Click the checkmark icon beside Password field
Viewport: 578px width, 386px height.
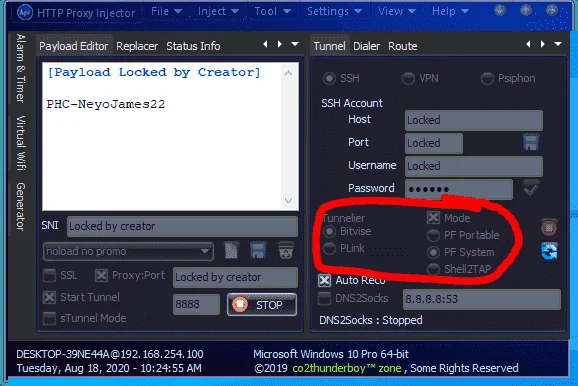click(531, 188)
